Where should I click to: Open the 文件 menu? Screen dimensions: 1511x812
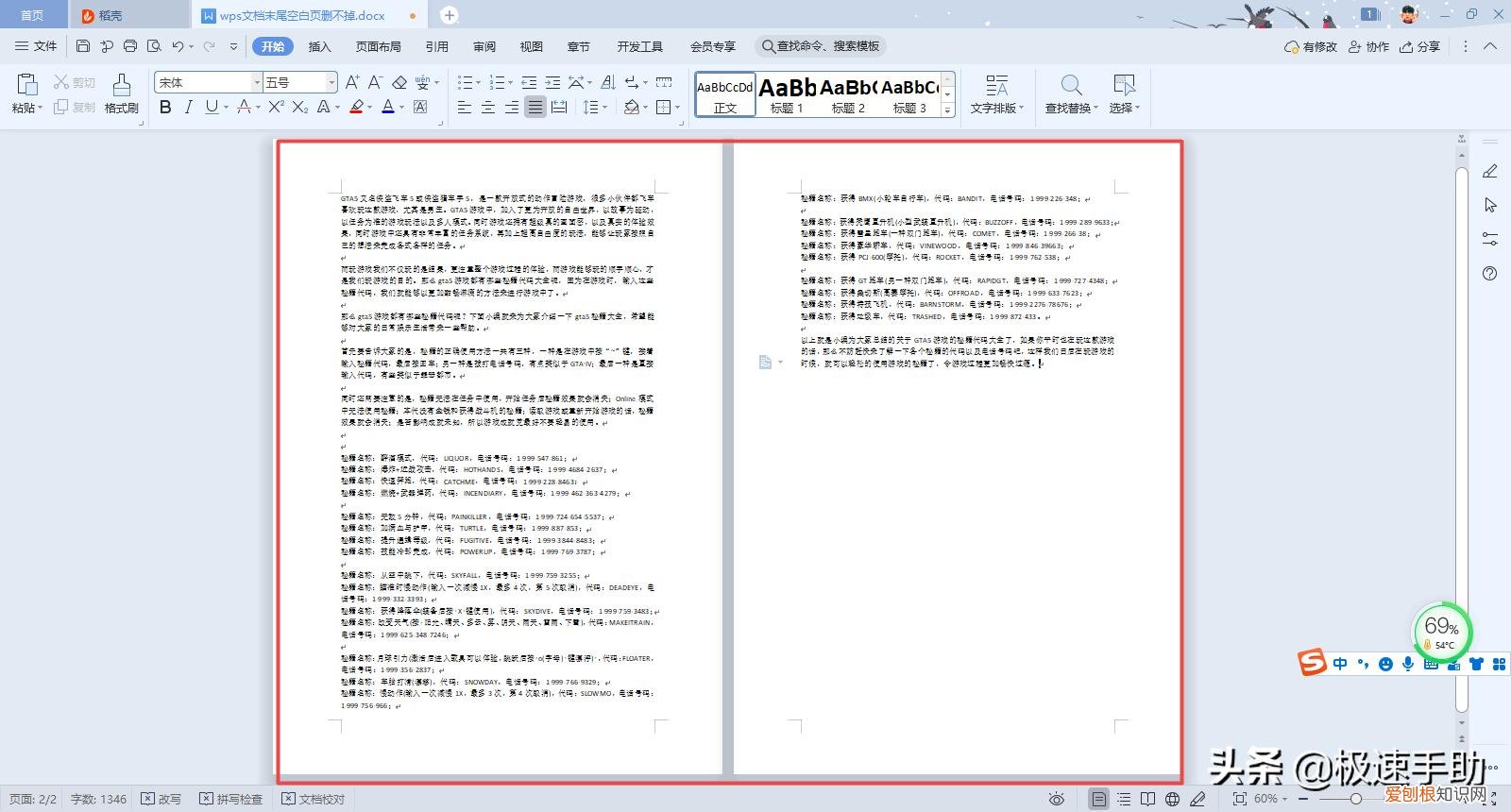coord(36,46)
